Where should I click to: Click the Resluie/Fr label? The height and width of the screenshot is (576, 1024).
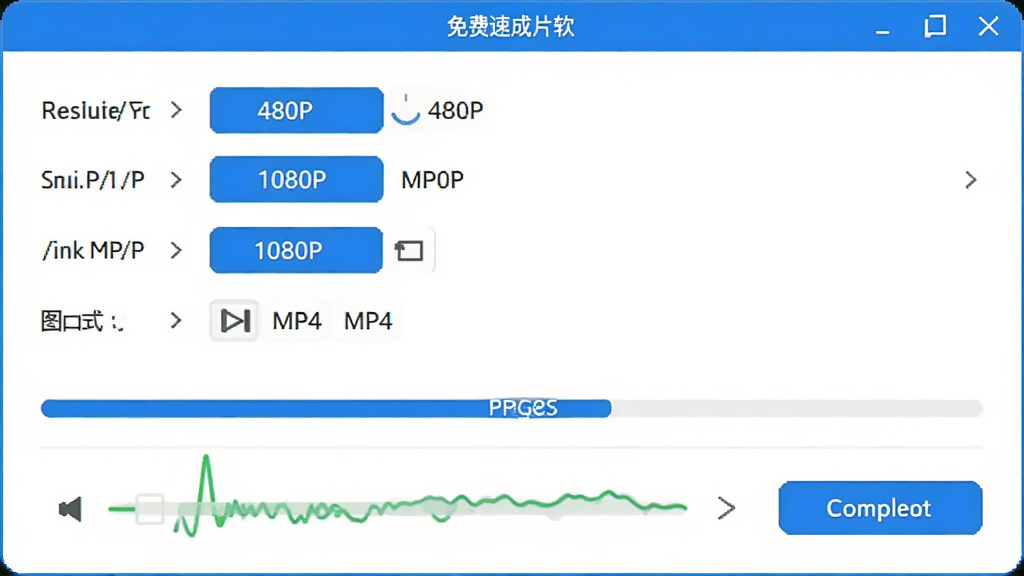[95, 110]
